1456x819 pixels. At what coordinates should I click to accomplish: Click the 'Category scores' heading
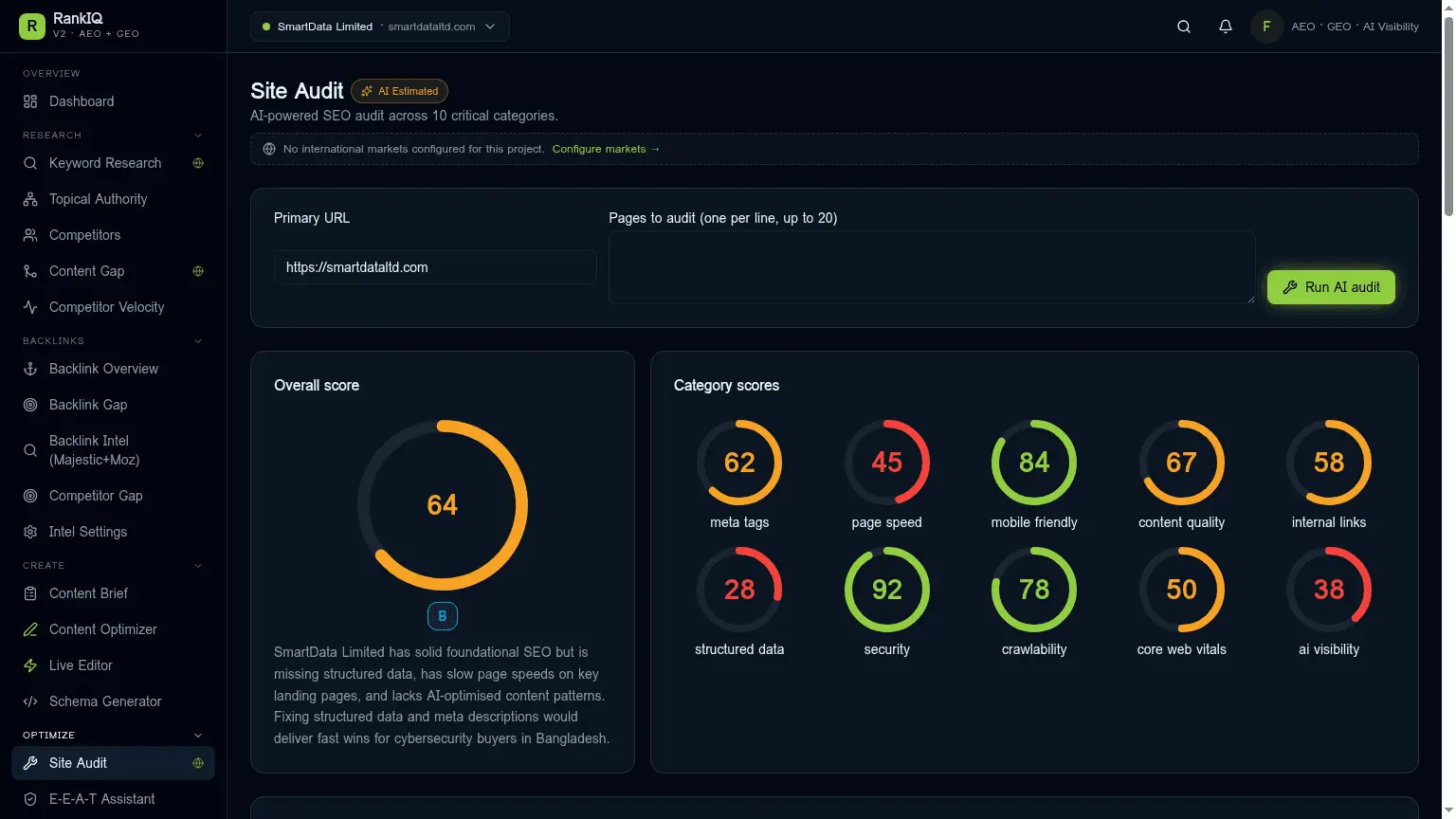point(726,386)
